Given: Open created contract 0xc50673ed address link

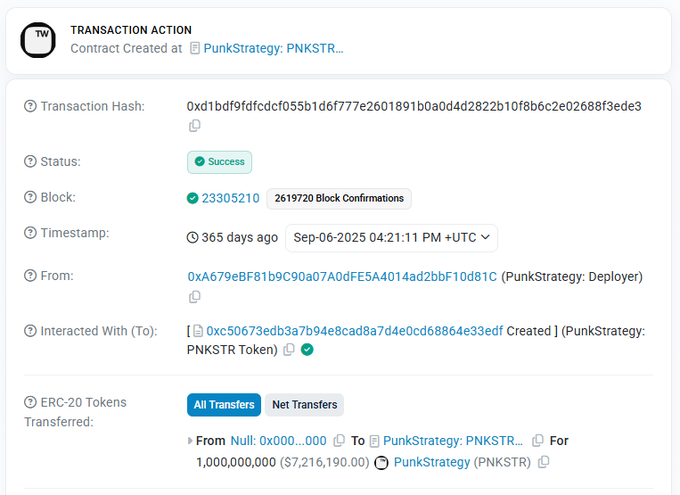Looking at the screenshot, I should pyautogui.click(x=354, y=331).
